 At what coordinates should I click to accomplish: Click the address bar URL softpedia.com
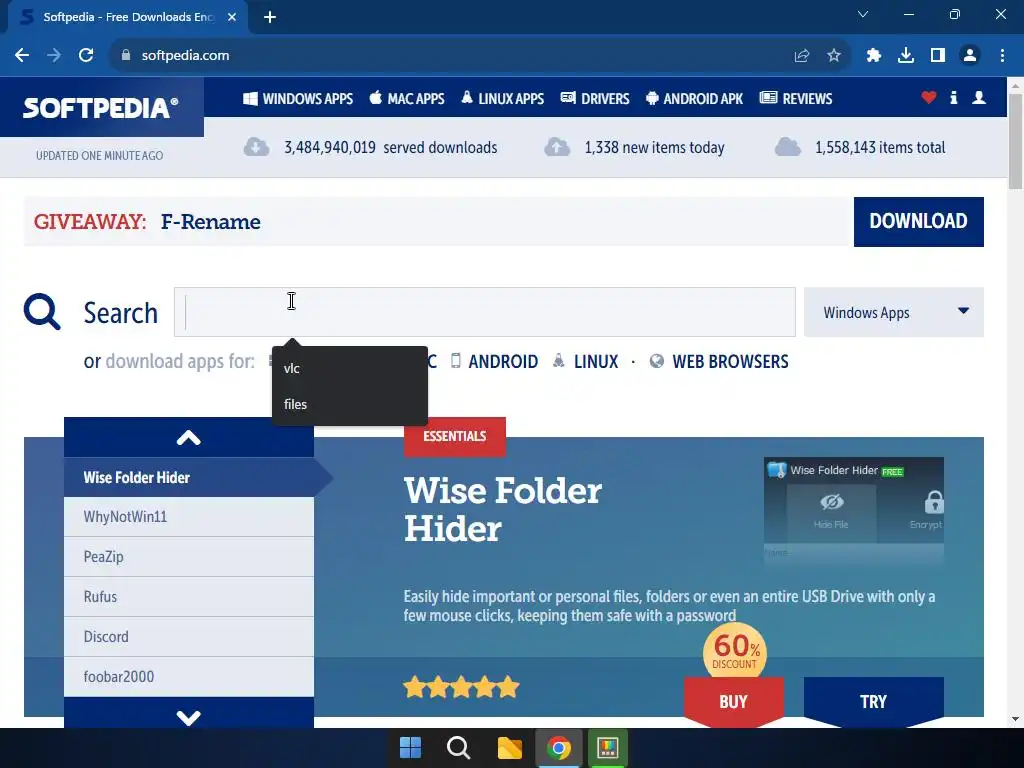click(185, 56)
